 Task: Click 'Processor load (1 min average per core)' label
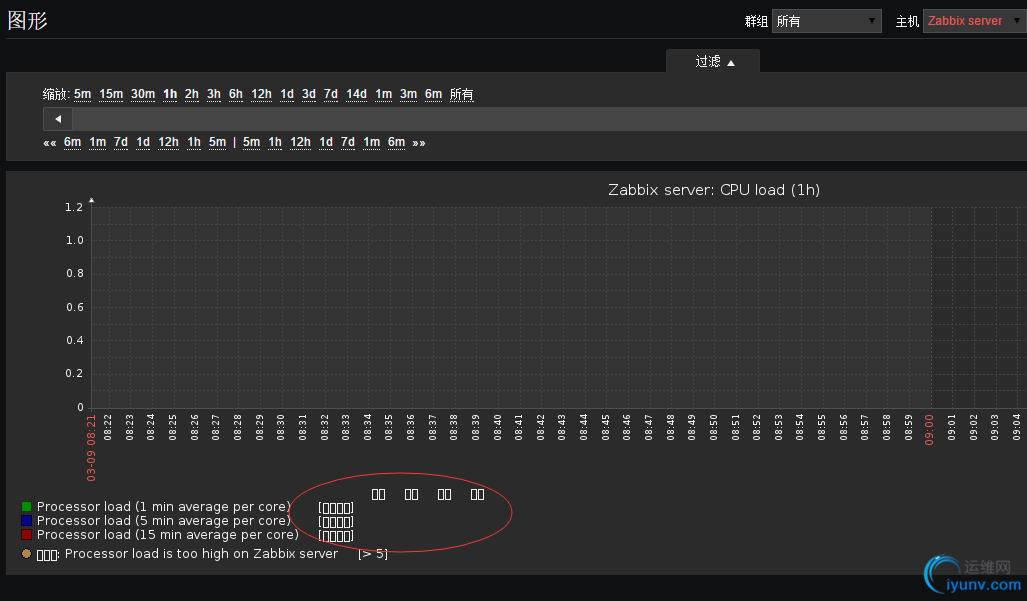tap(164, 507)
